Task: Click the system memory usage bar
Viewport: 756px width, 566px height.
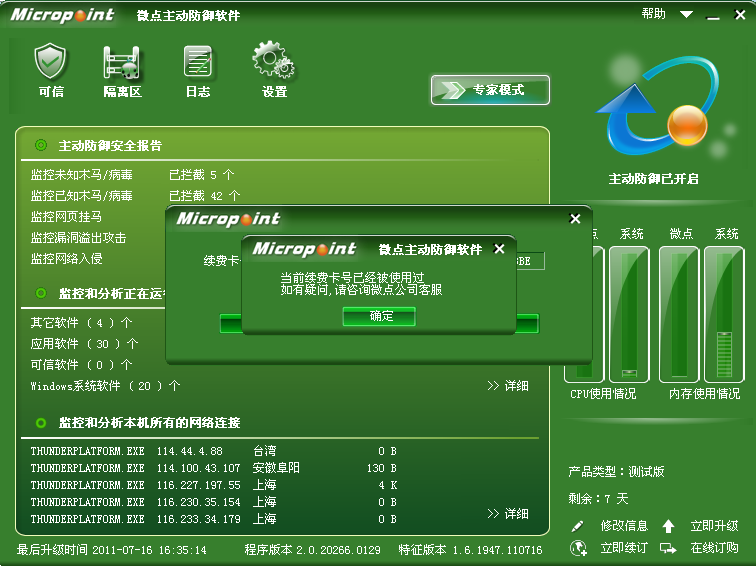Action: click(724, 314)
